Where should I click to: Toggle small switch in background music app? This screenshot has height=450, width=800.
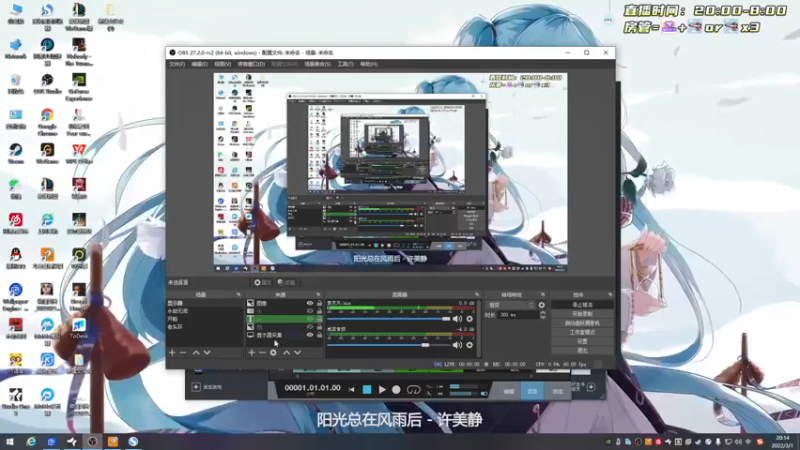(x=484, y=394)
